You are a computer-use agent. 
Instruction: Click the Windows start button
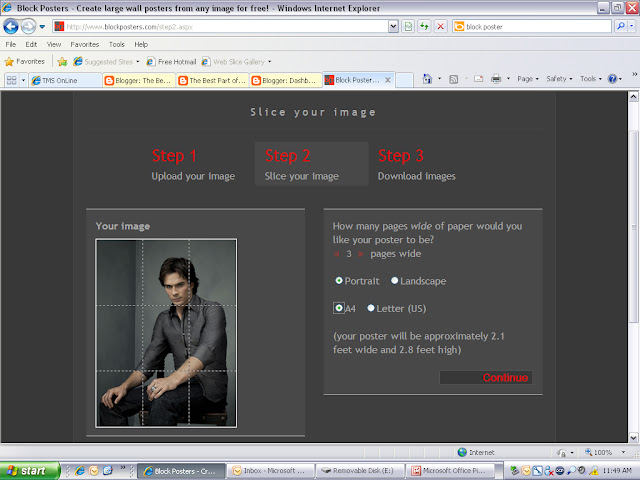[29, 471]
